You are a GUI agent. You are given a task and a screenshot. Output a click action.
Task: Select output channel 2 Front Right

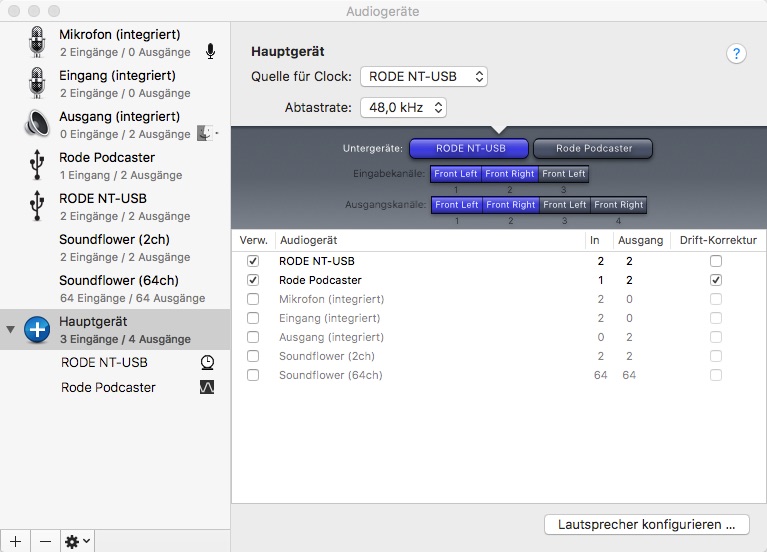click(x=511, y=205)
